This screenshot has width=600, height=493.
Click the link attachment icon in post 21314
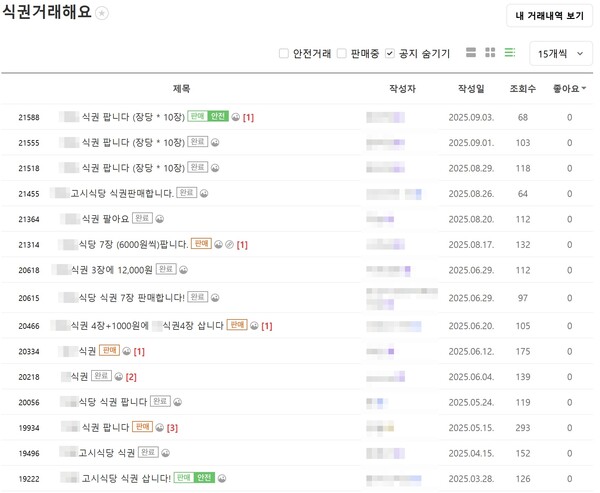click(230, 244)
